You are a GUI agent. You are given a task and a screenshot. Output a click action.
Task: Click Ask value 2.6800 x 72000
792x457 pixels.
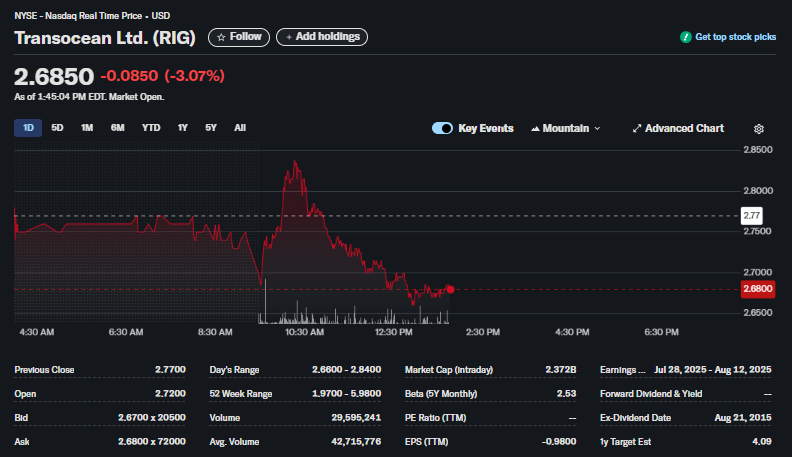(152, 441)
